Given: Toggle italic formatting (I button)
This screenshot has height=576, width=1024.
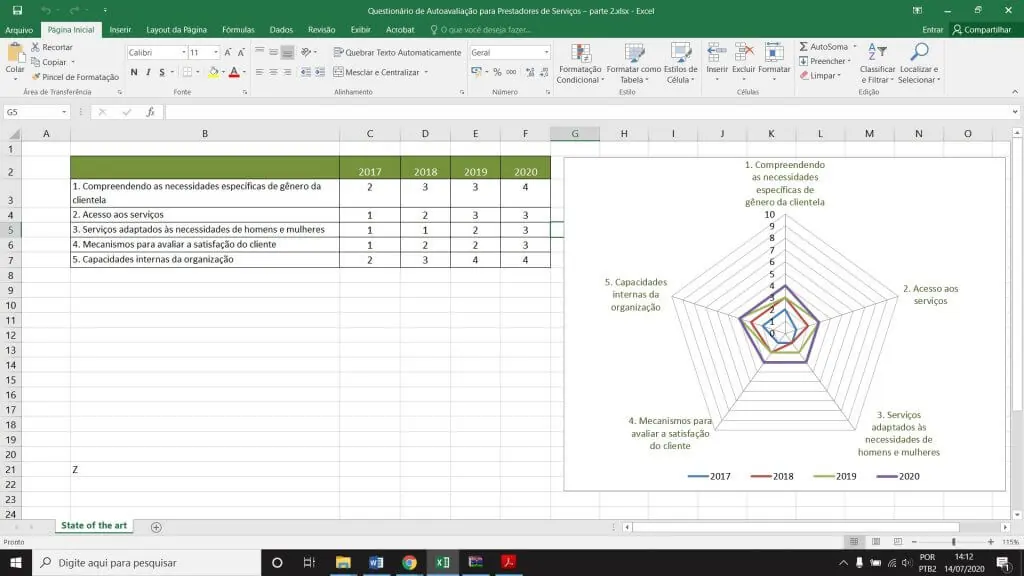Looking at the screenshot, I should point(148,72).
